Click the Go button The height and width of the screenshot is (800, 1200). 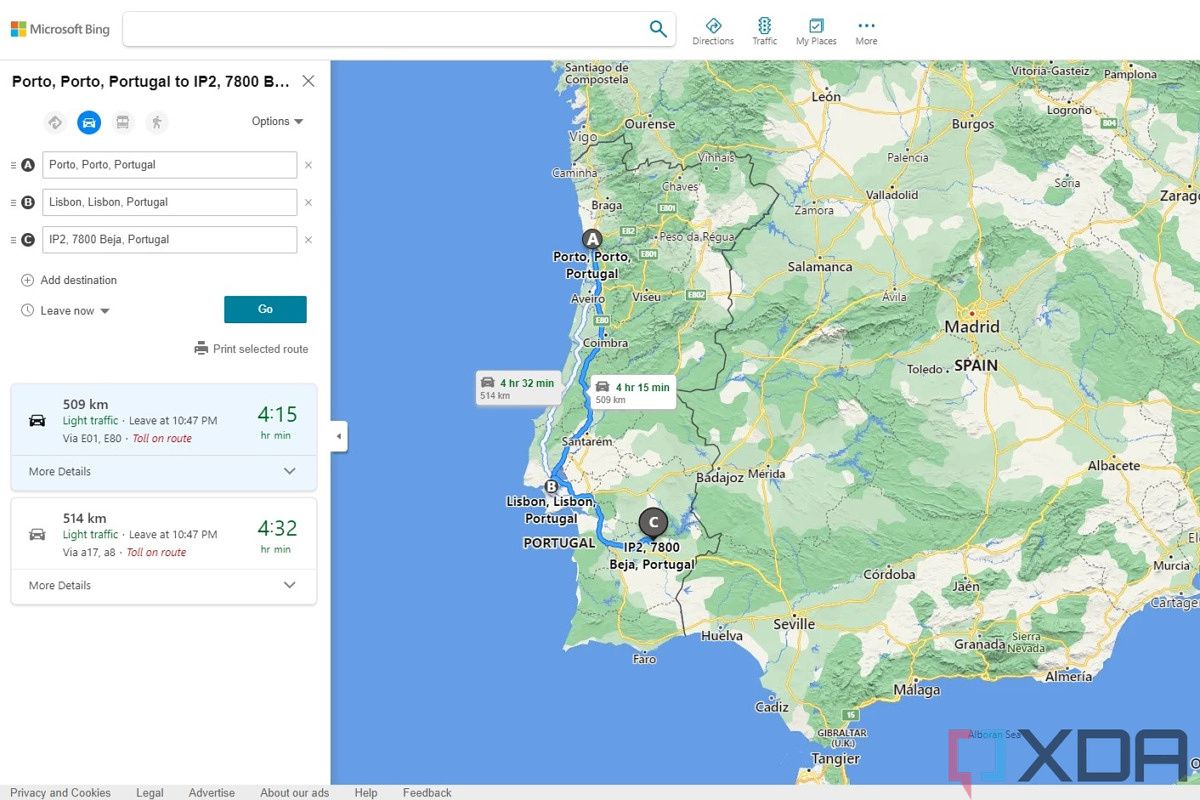click(x=265, y=310)
